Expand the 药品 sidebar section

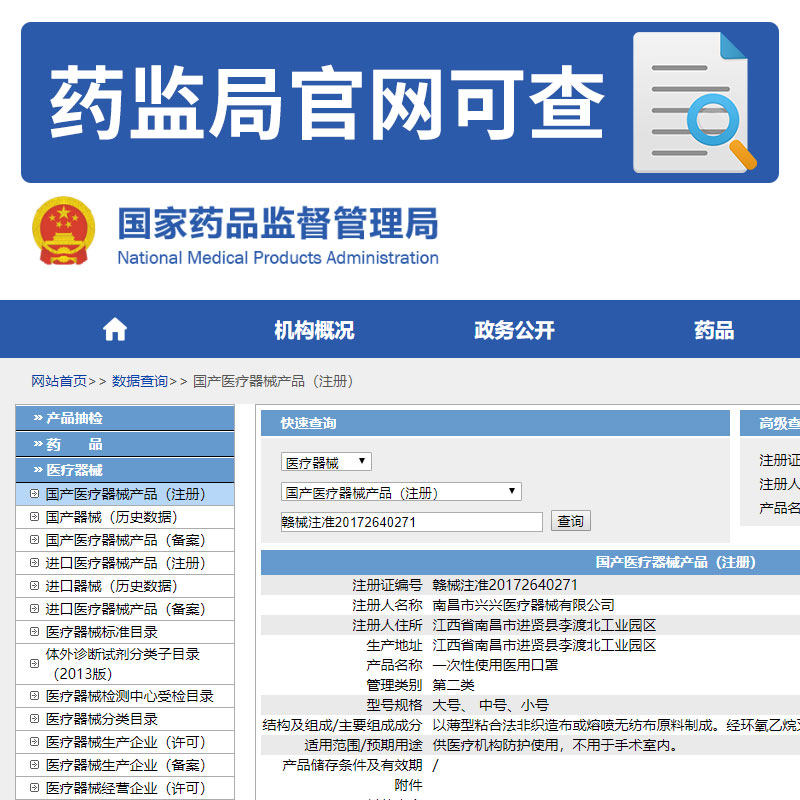click(125, 444)
